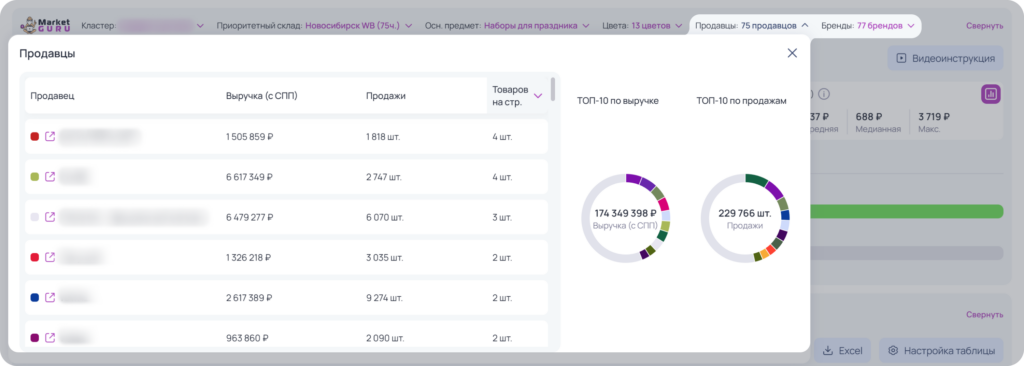This screenshot has width=1024, height=366.
Task: Open external link for seller with 2 617 389 ₽
Action: 50,297
